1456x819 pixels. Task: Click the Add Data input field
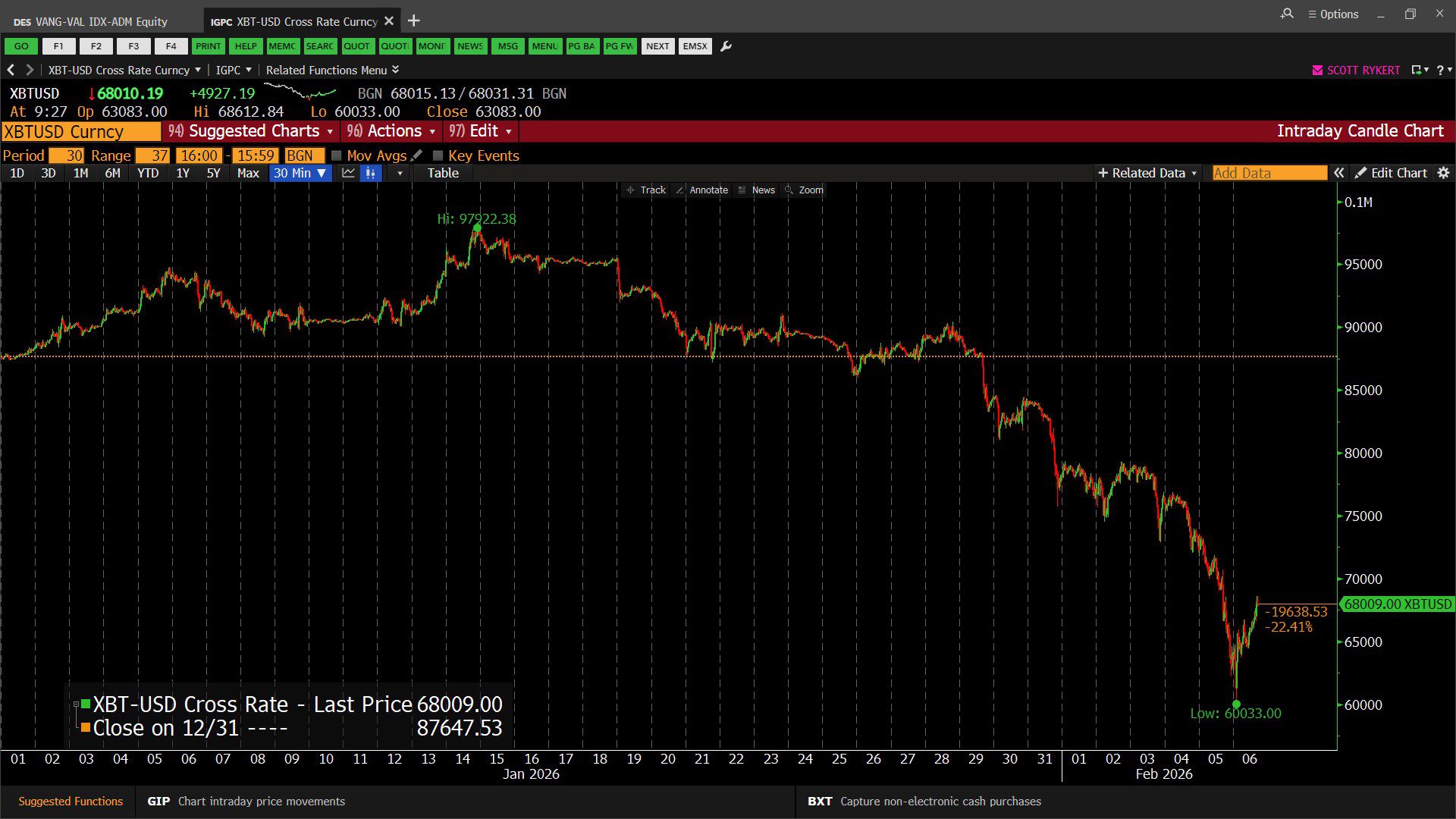(x=1269, y=173)
